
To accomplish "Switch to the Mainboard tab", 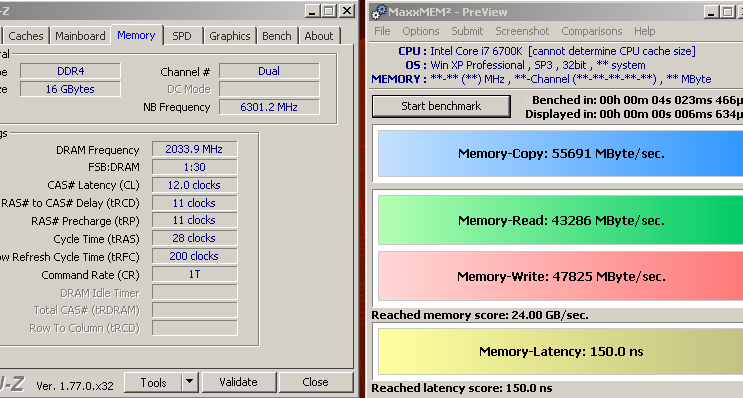I will point(80,36).
